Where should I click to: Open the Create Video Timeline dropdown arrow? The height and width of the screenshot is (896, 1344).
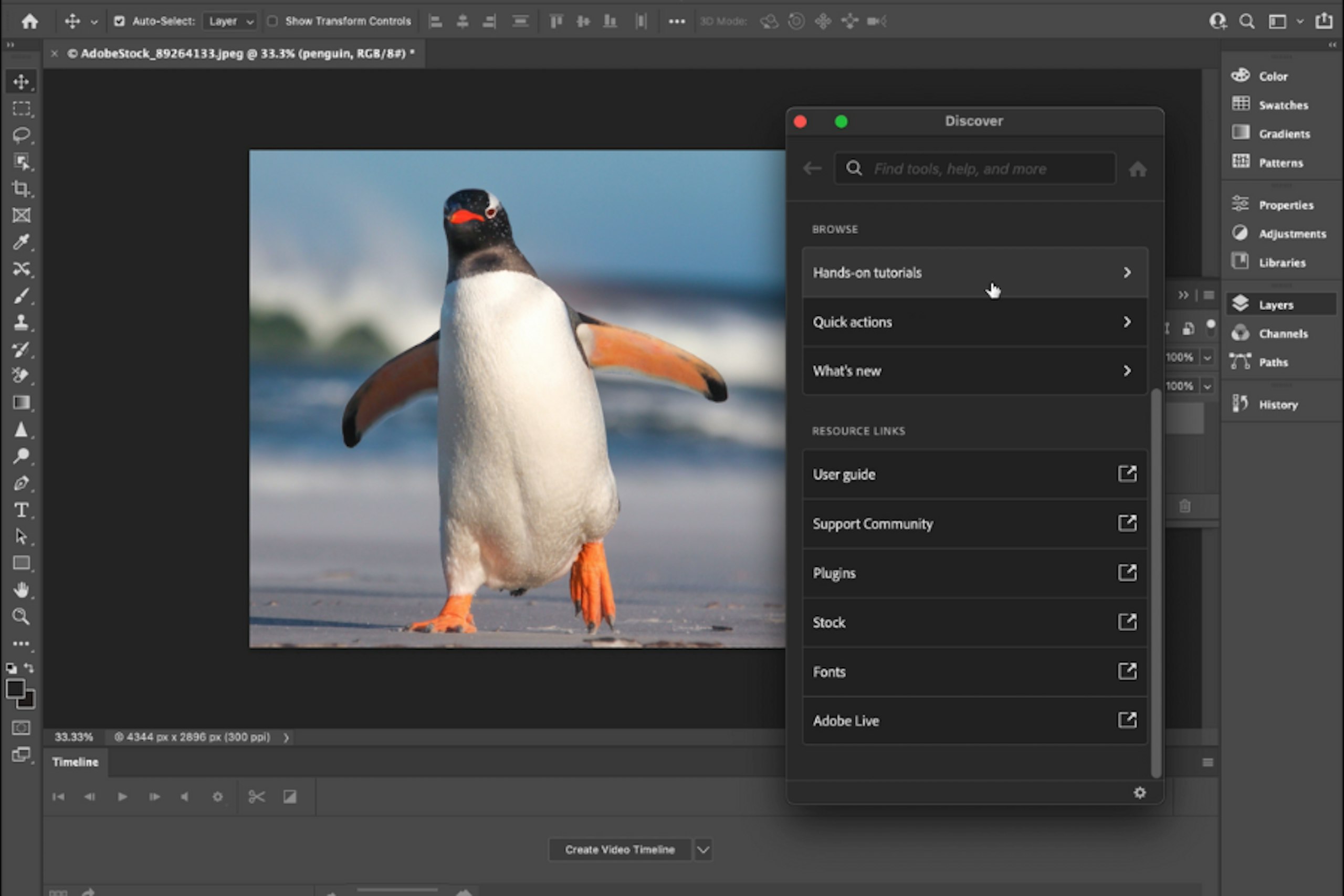click(x=703, y=850)
